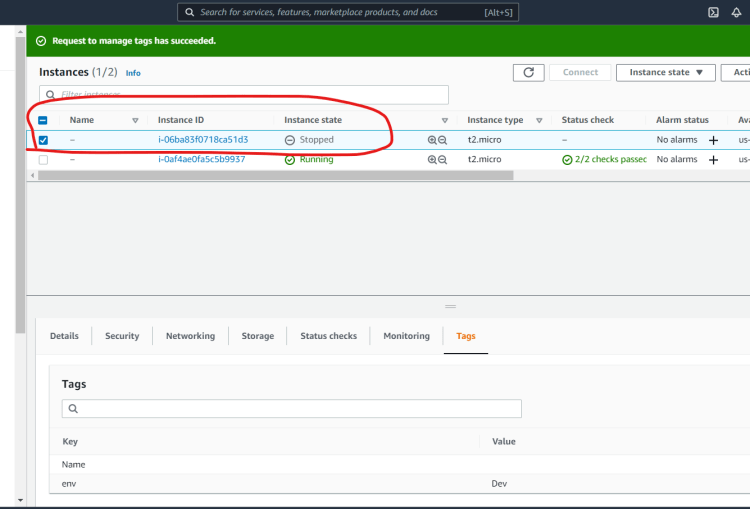Image resolution: width=750 pixels, height=509 pixels.
Task: Click the left vertical scrollbar thumb
Action: (x=20, y=185)
